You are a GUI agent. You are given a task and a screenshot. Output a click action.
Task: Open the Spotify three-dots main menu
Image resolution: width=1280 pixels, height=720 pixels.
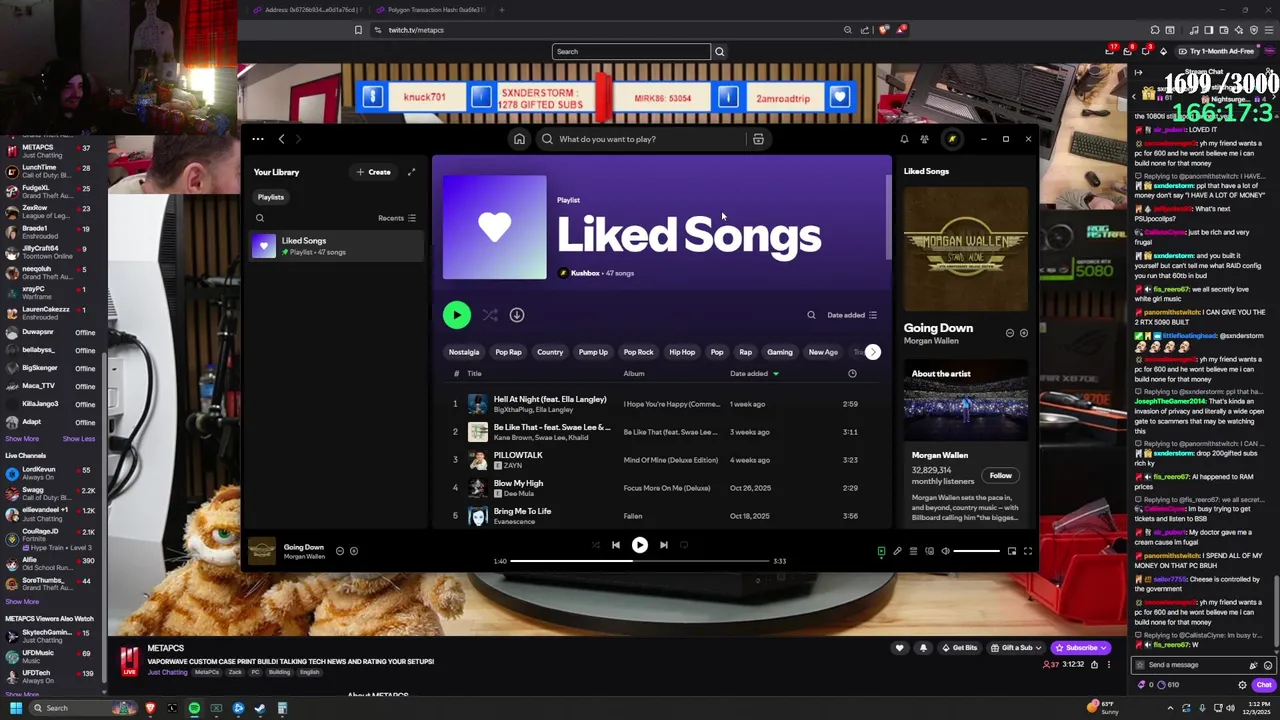258,139
